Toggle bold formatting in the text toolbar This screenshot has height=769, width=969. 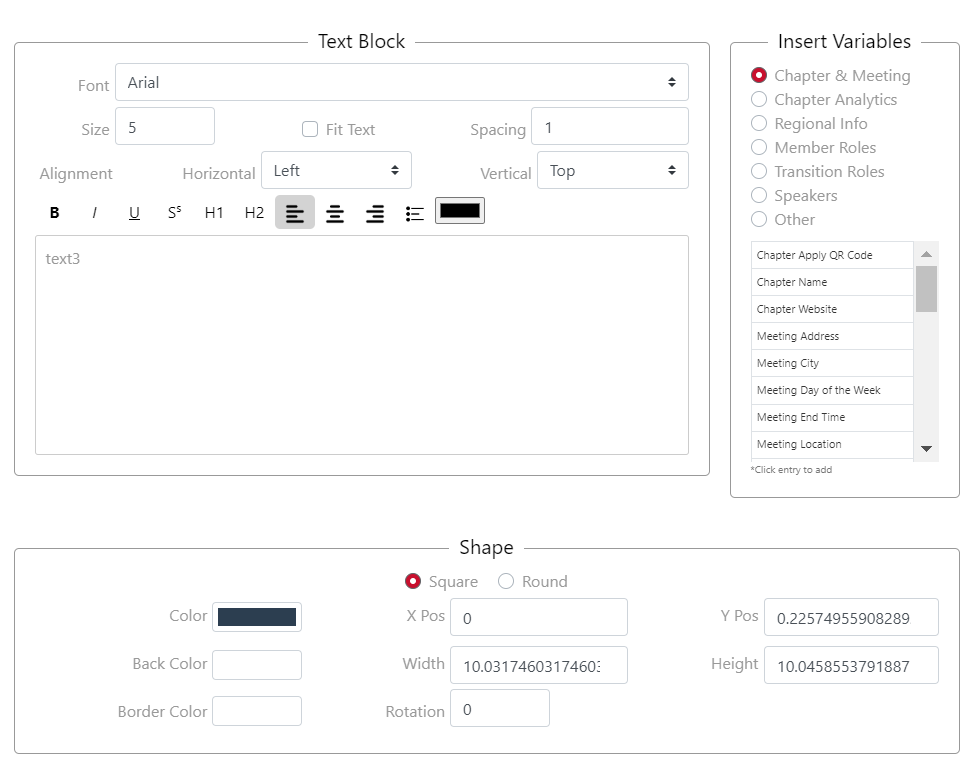point(55,213)
